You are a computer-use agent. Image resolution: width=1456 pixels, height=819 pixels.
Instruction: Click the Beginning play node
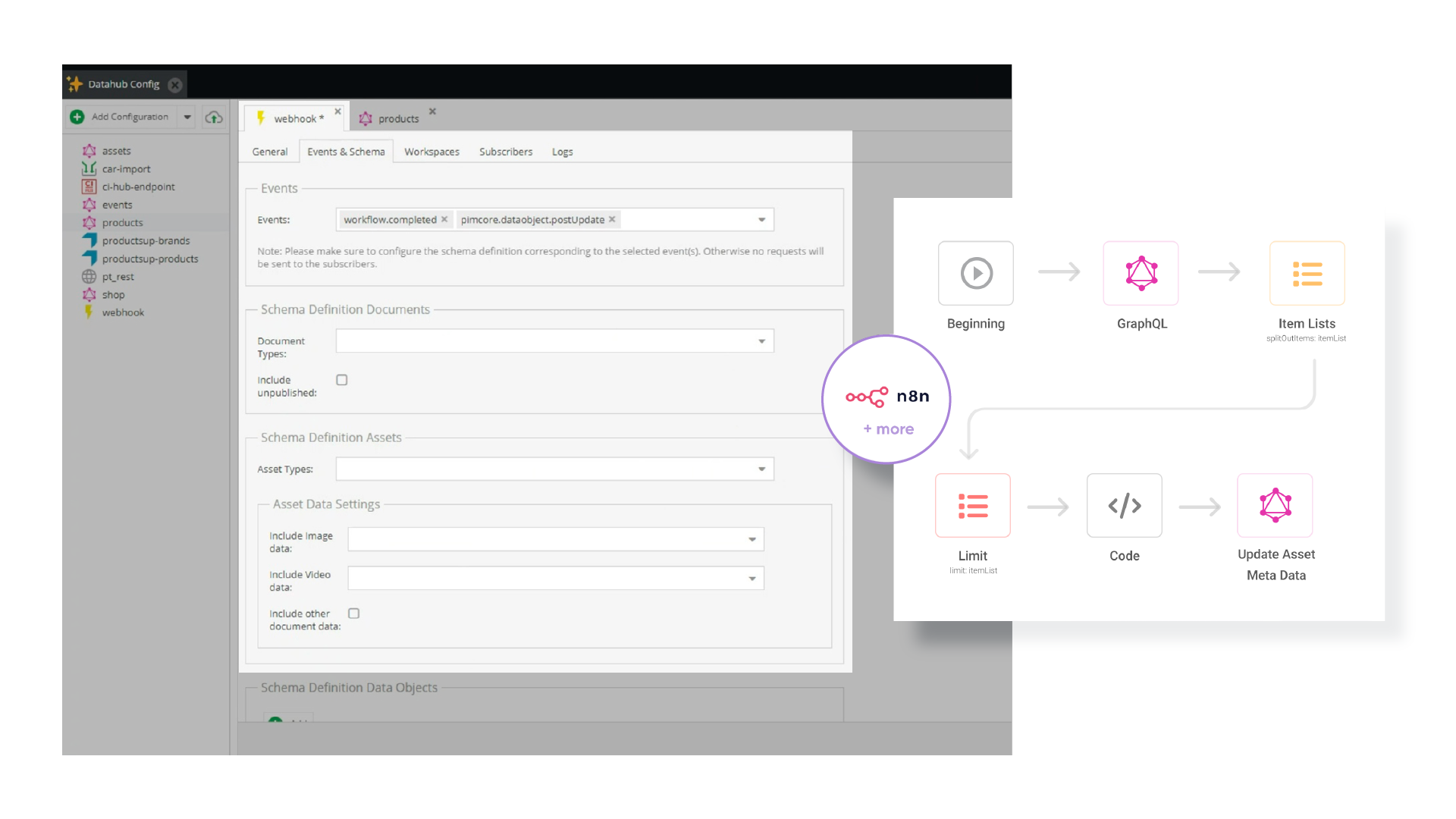[976, 273]
